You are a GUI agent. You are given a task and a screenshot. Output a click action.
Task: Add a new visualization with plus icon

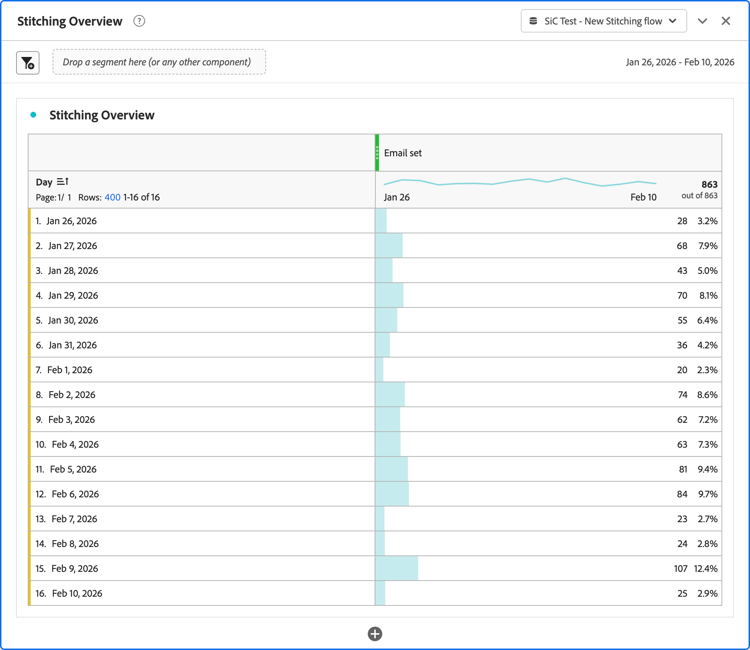(x=375, y=633)
